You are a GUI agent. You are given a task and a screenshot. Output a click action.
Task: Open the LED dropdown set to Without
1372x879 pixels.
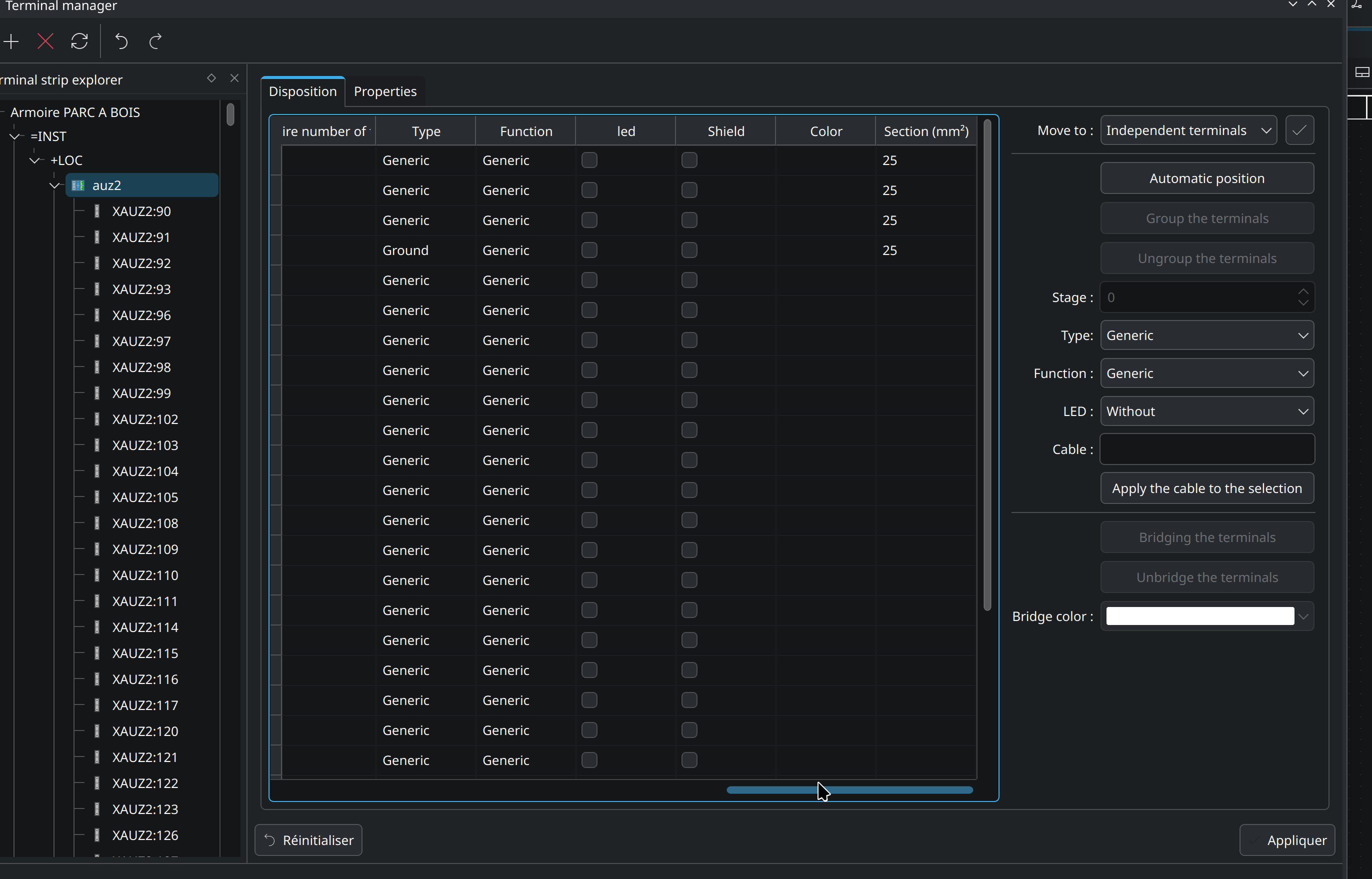[1206, 411]
